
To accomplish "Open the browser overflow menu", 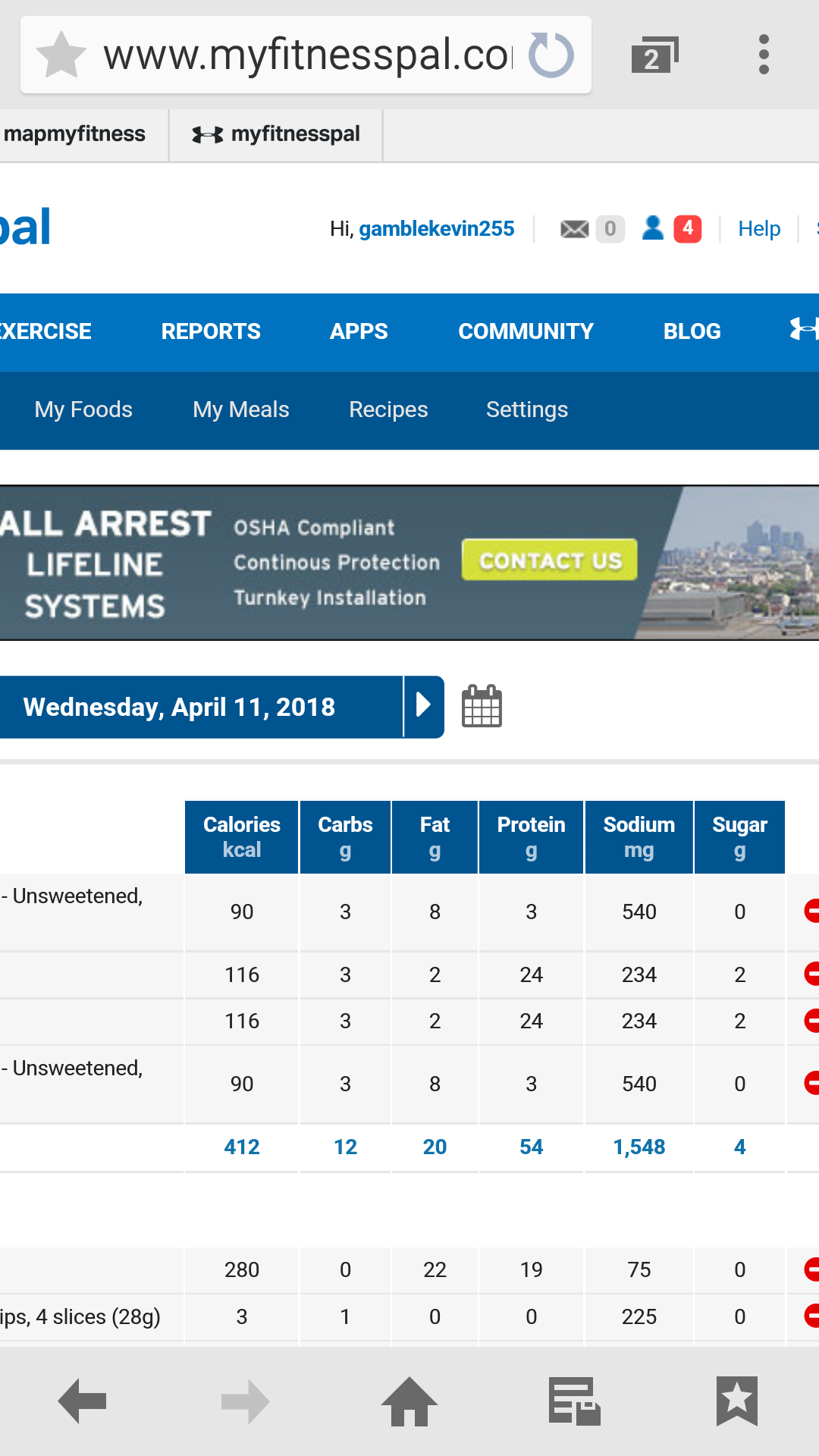I will tap(764, 55).
